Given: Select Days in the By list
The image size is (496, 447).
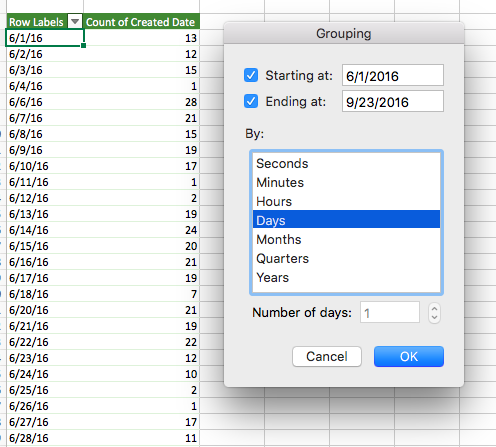Looking at the screenshot, I should coord(346,220).
